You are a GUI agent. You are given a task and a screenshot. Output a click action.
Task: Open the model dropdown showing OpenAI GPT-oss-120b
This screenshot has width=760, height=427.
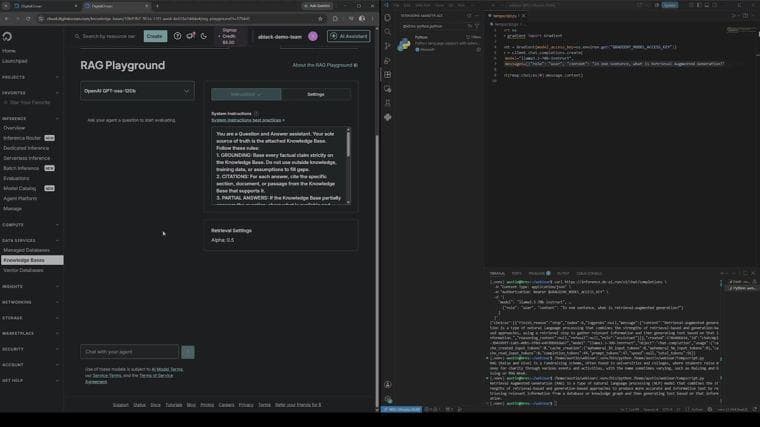[x=137, y=91]
